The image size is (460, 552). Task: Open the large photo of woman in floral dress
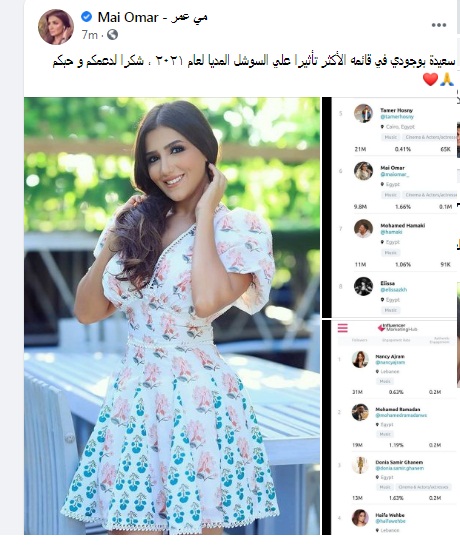(172, 316)
